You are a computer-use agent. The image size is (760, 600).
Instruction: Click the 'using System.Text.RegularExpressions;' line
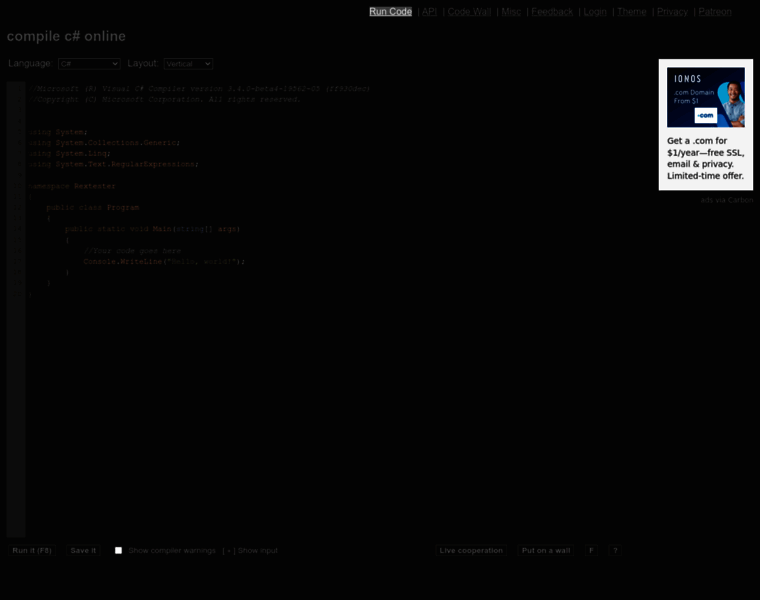point(113,164)
